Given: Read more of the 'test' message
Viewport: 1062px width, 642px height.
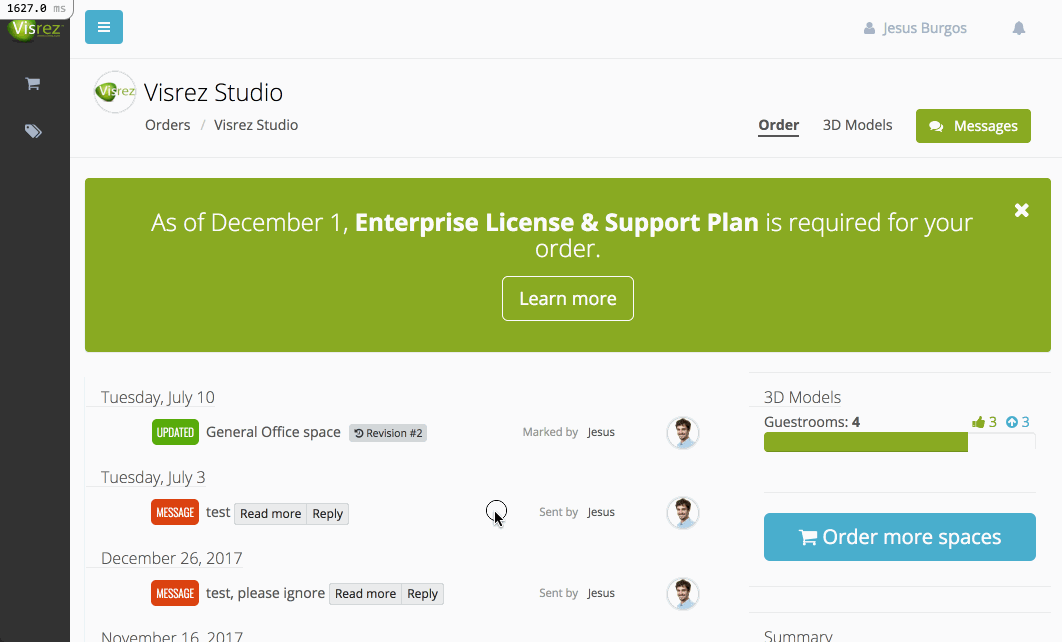Looking at the screenshot, I should (270, 514).
